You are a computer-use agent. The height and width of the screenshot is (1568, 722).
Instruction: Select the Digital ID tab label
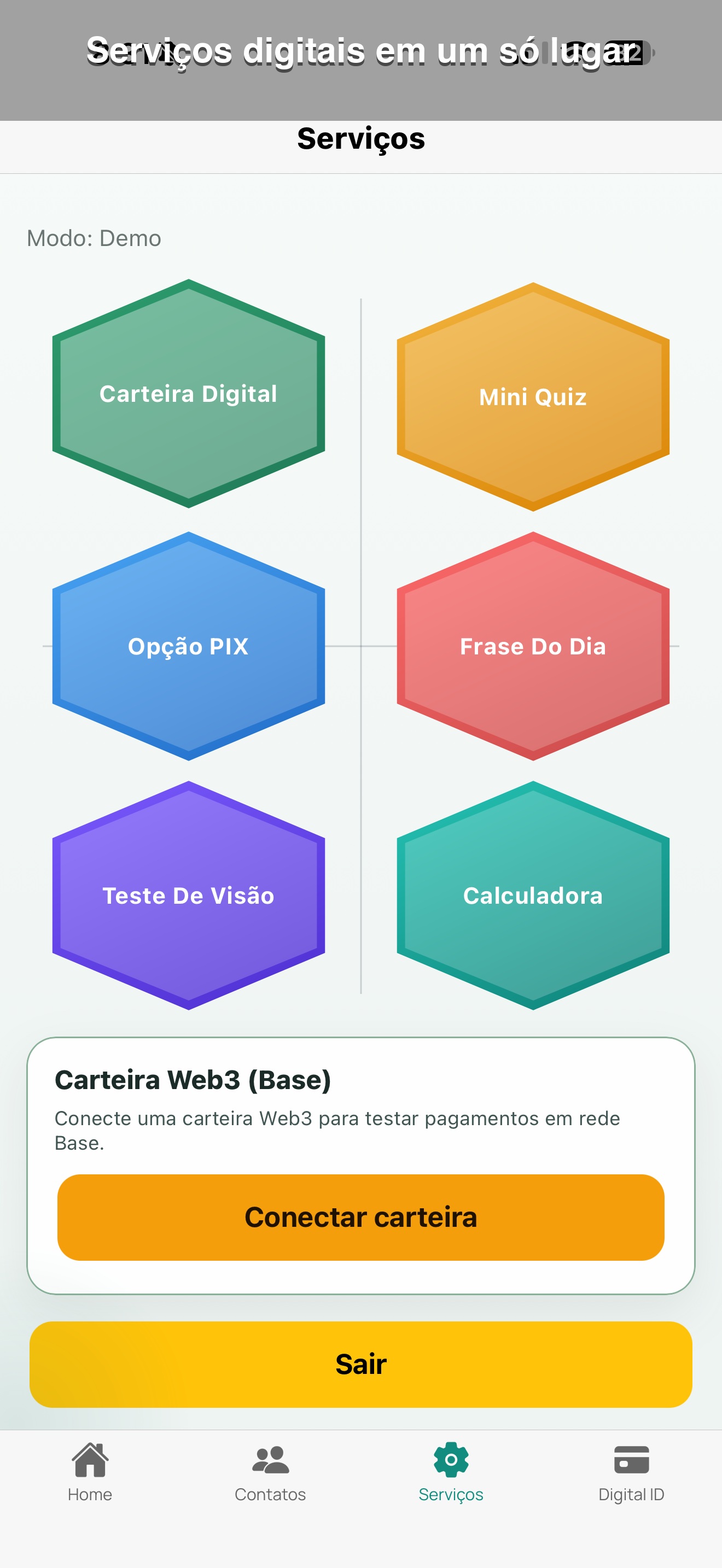pos(631,1495)
